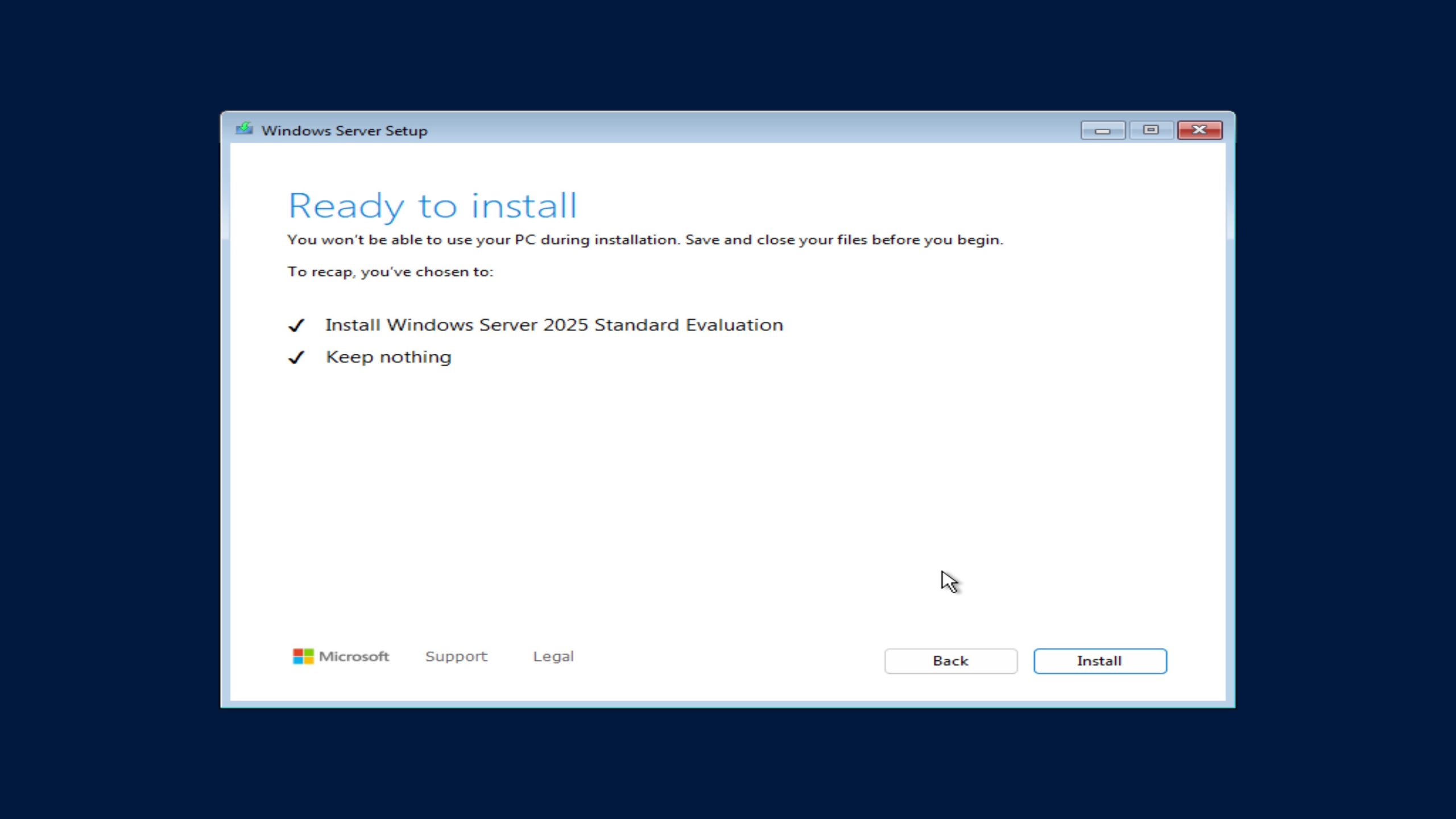Image resolution: width=1456 pixels, height=819 pixels.
Task: Click the Ready to install heading
Action: coord(433,205)
